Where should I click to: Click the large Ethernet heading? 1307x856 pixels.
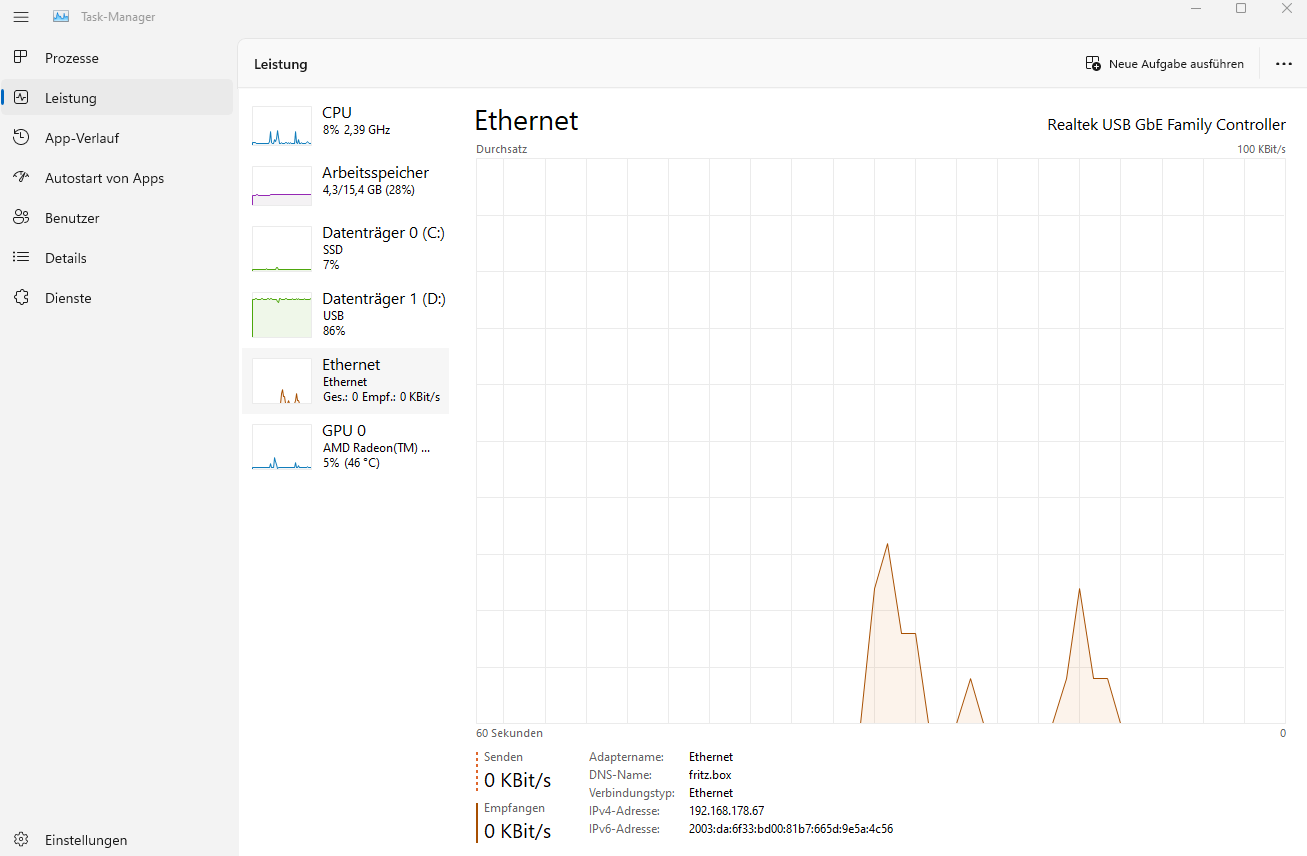click(526, 121)
